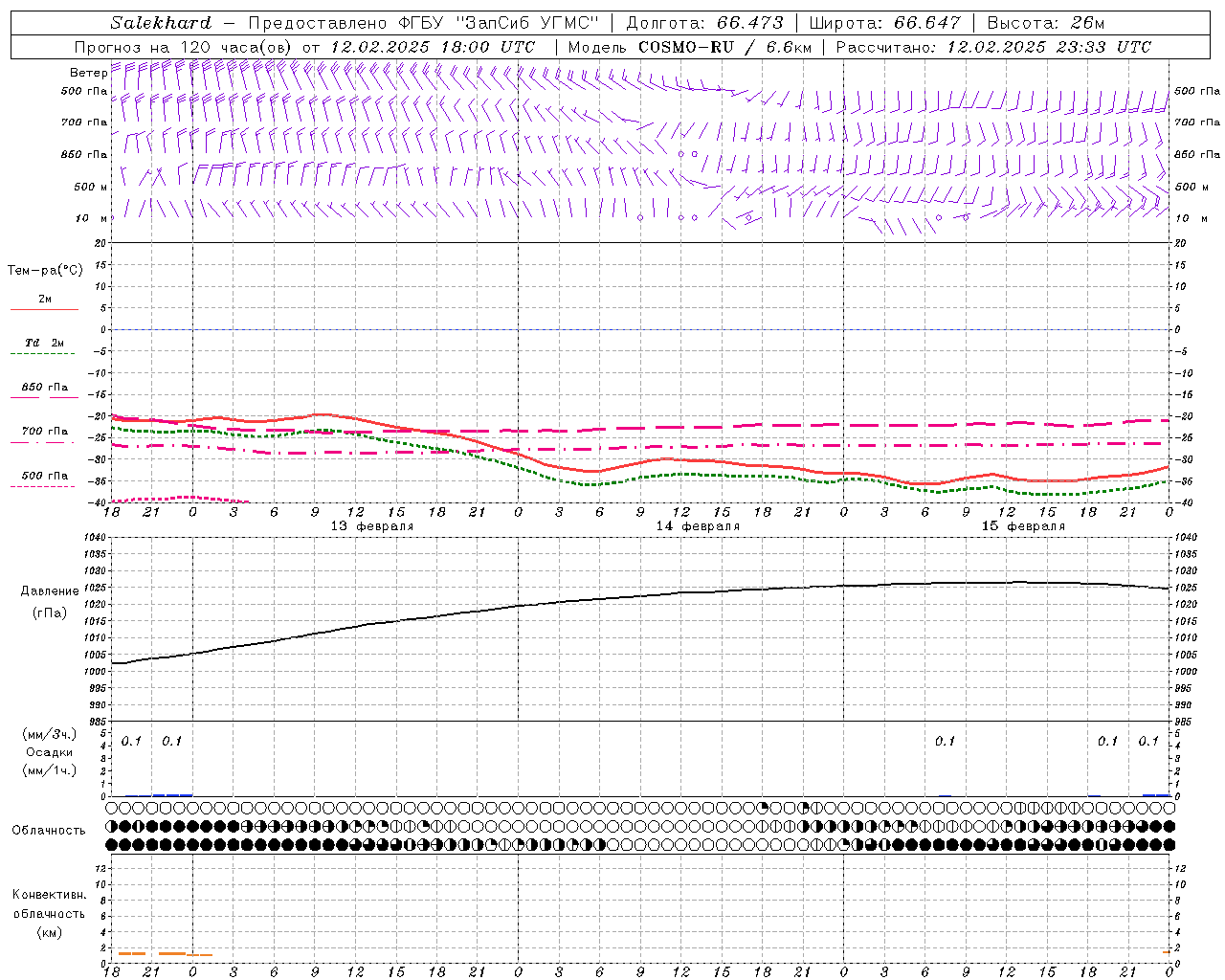Click the Облачность cloud cover label
The image size is (1225, 980).
49,830
